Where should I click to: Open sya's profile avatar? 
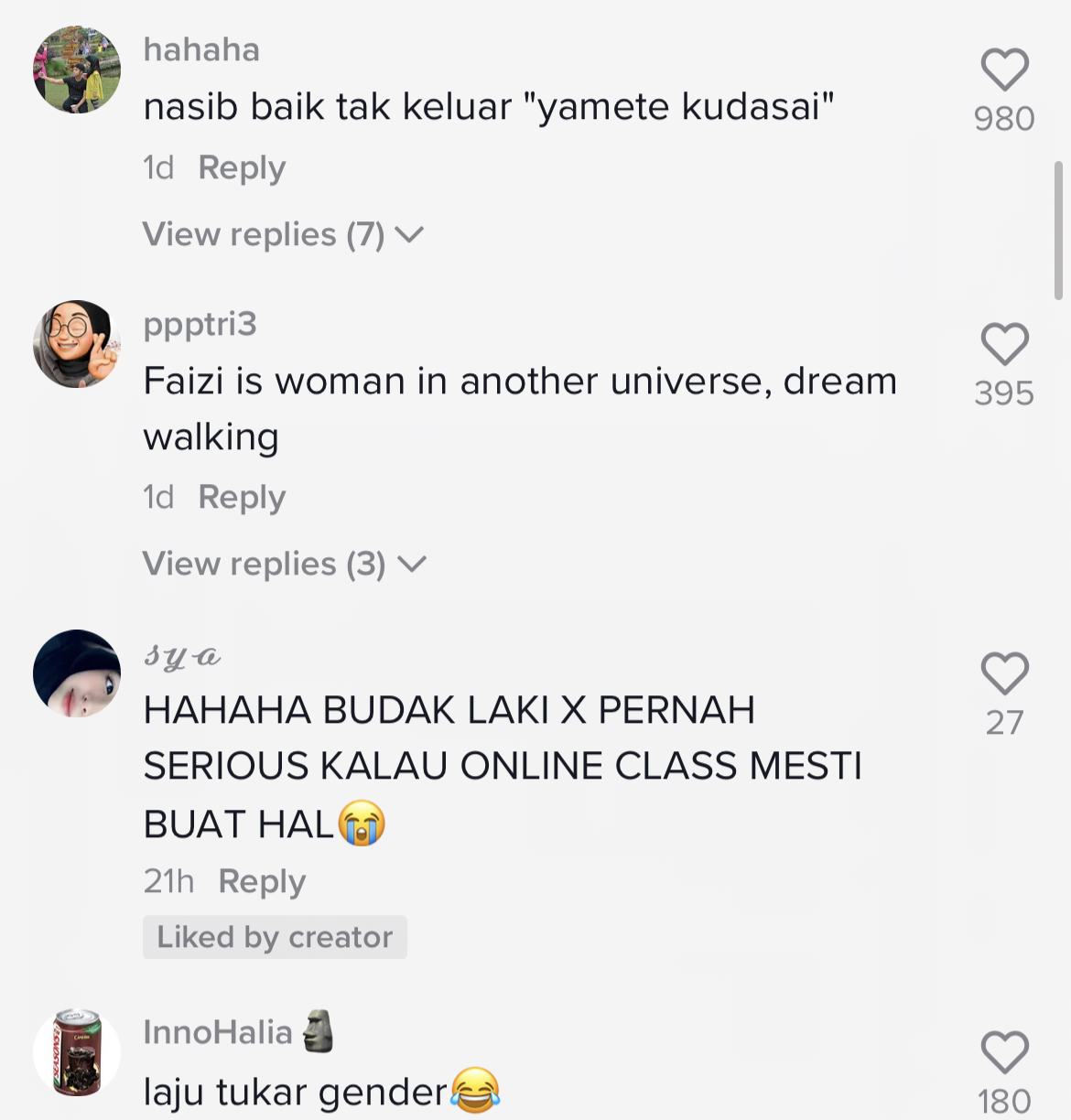77,673
